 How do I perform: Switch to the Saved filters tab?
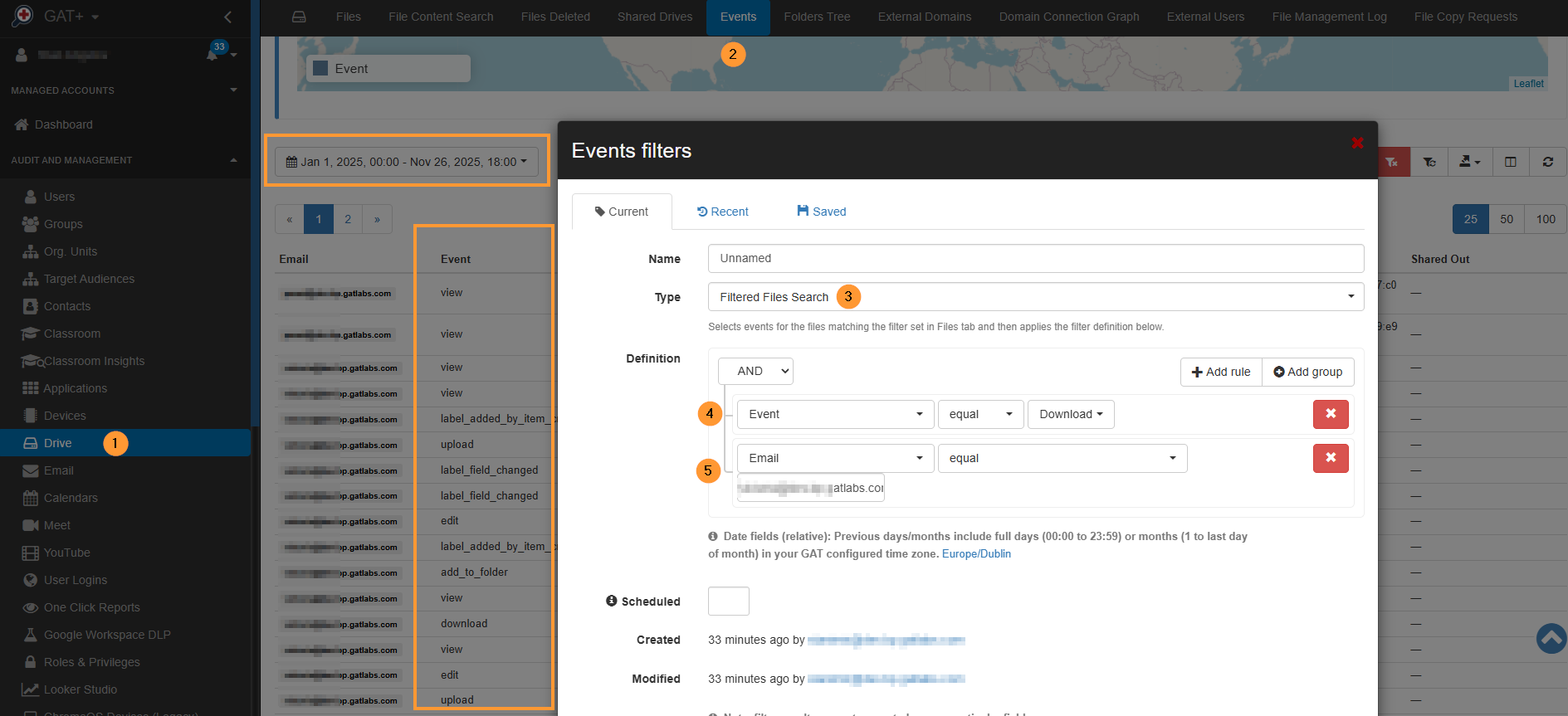[821, 212]
